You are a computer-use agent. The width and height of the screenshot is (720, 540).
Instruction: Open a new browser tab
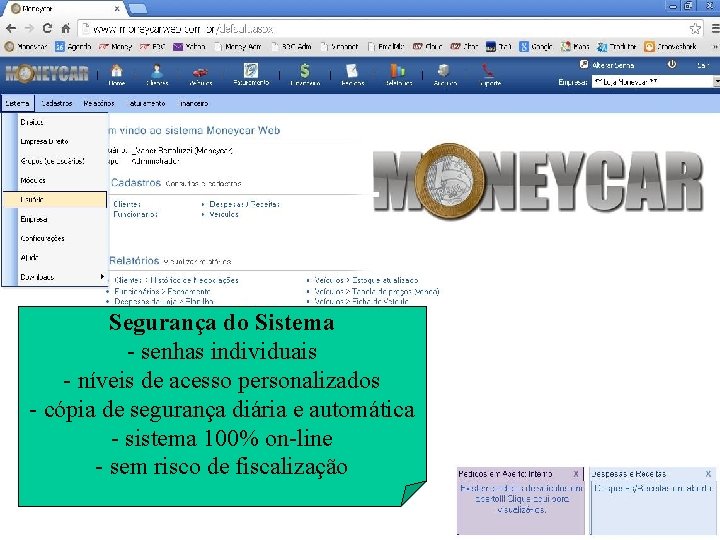138,8
